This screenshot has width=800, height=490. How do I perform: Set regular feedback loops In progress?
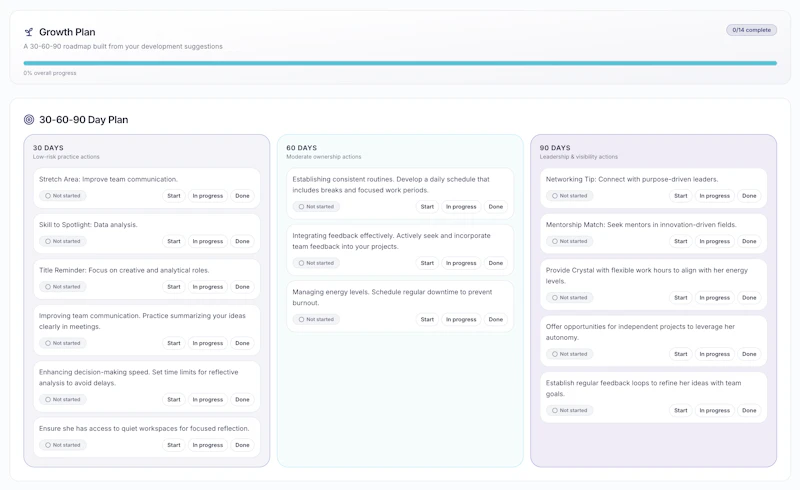pyautogui.click(x=715, y=410)
